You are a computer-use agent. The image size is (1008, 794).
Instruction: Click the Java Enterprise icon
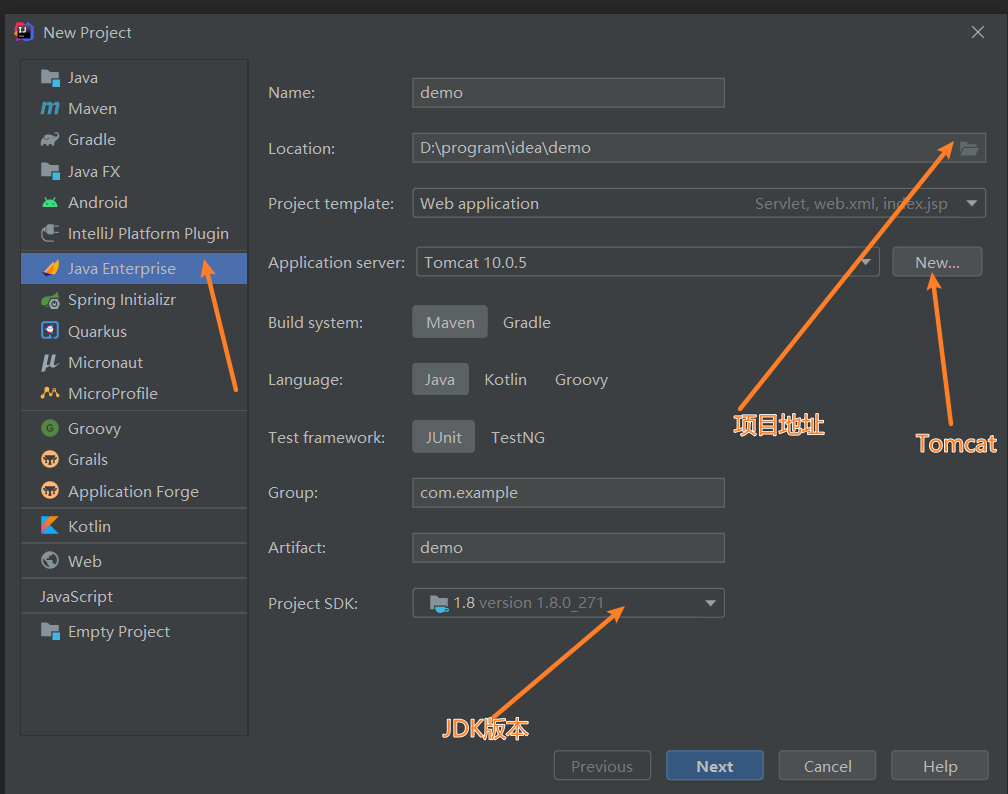[50, 268]
